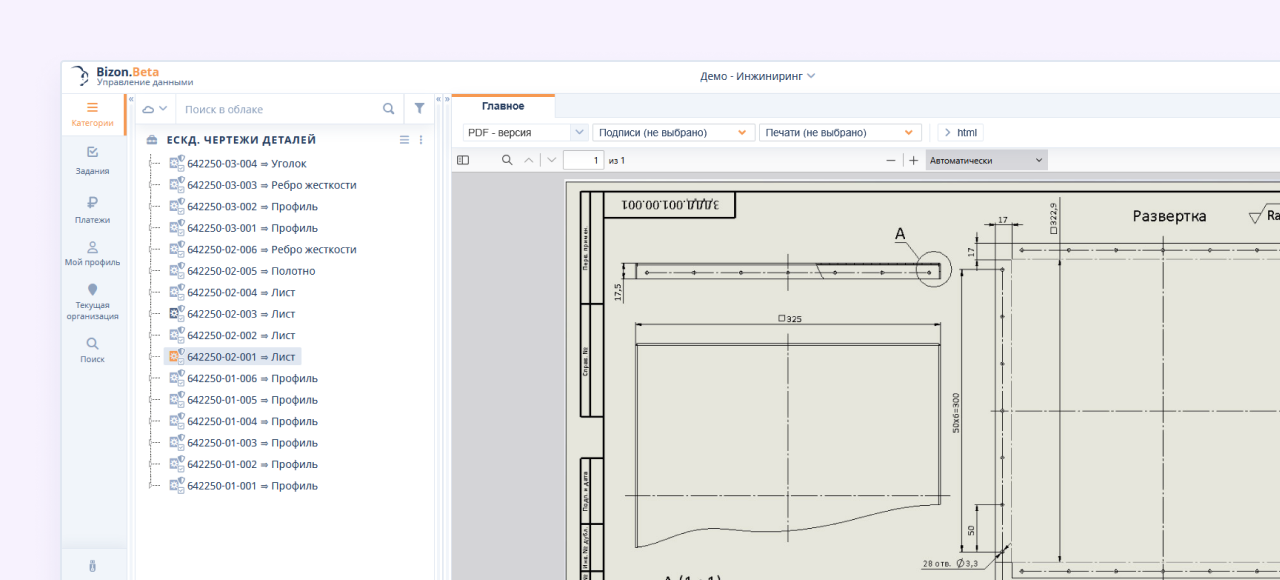1280x580 pixels.
Task: Select 642250-01-005 ⇒ Профиль
Action: click(x=252, y=399)
